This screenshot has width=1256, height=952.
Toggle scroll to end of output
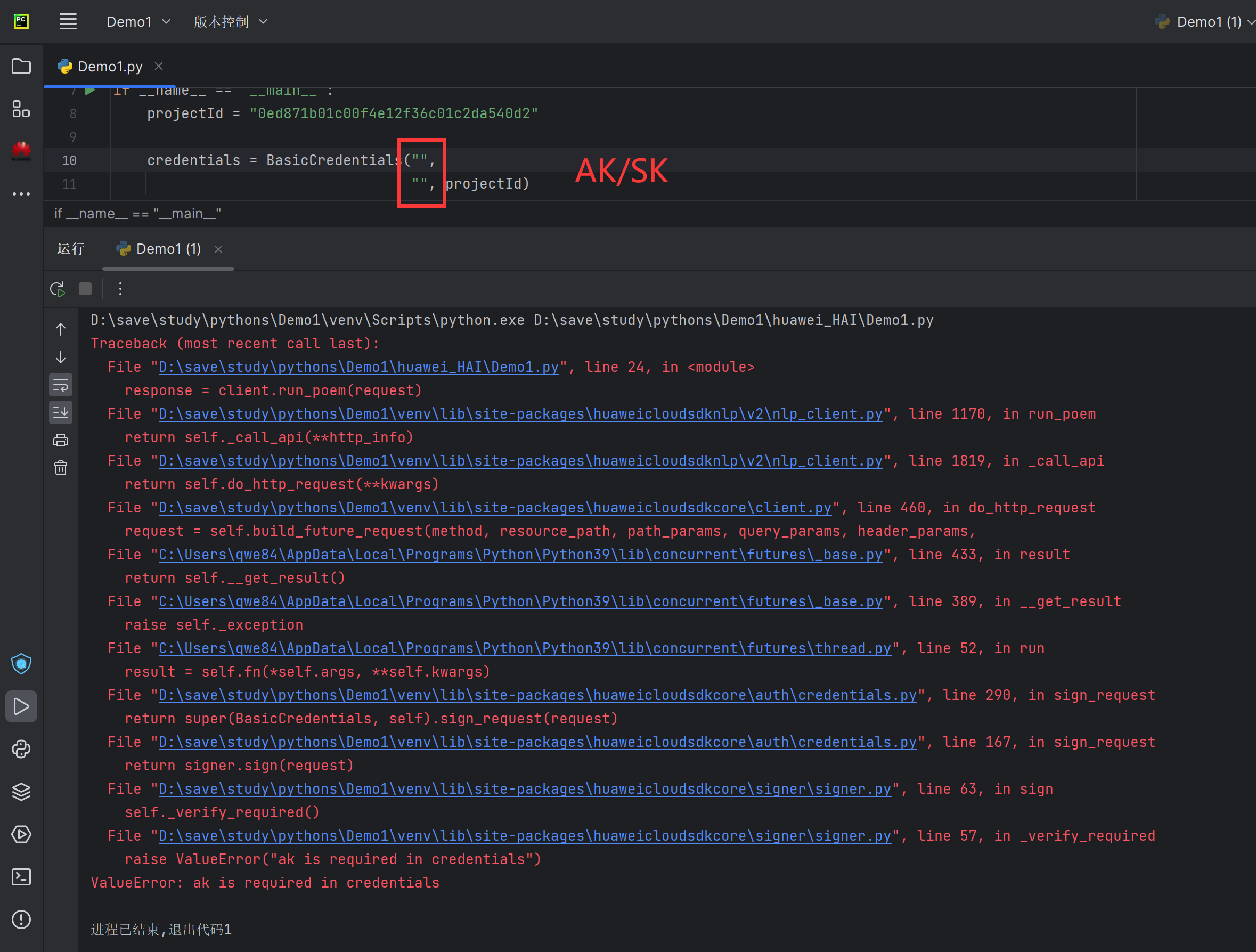point(61,412)
